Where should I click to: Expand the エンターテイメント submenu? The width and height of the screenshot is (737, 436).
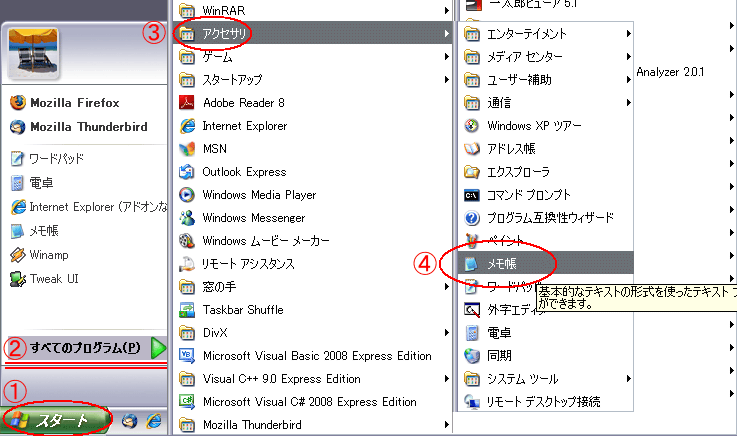click(x=627, y=34)
